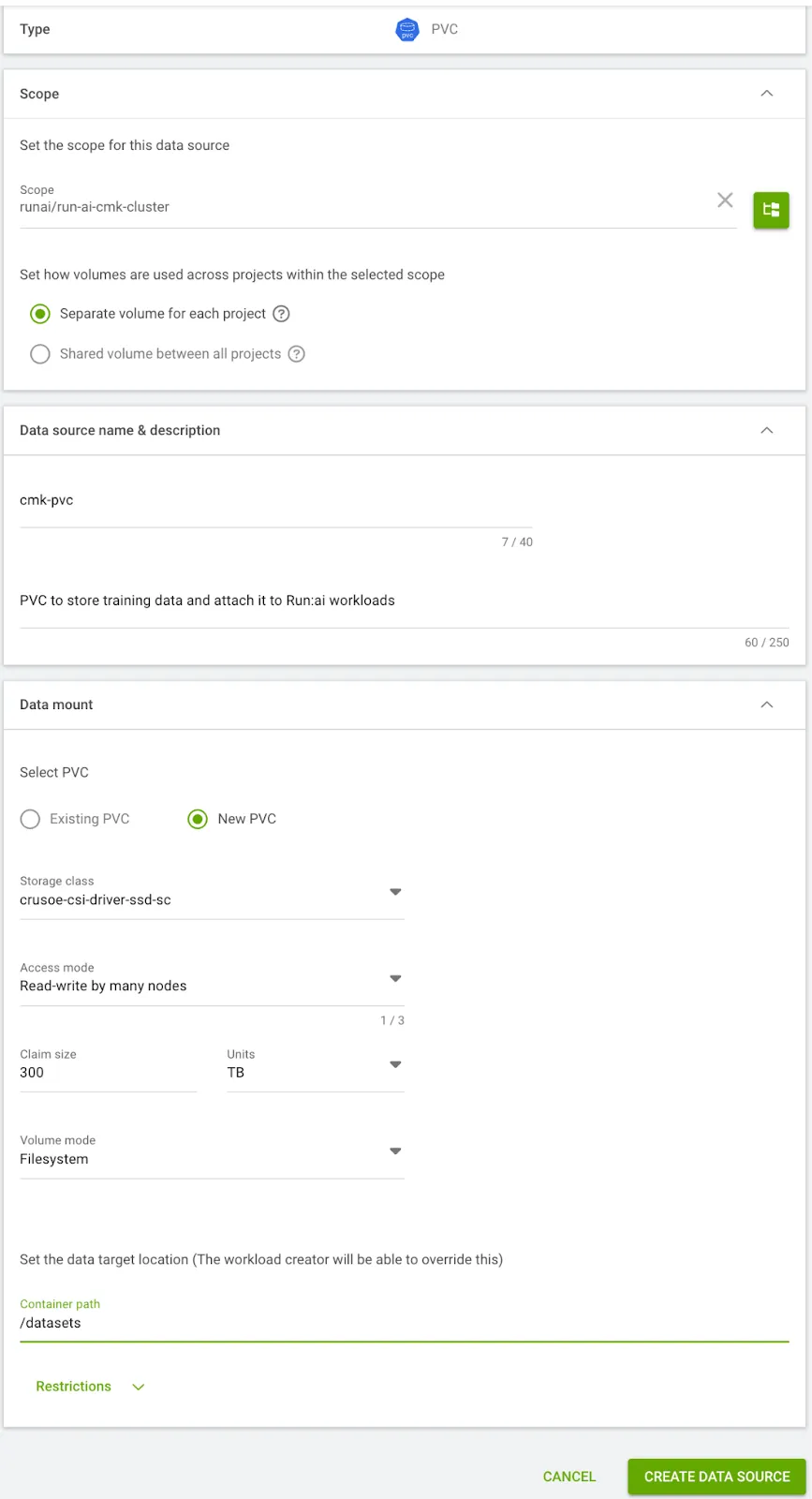Viewport: 812px width, 1499px height.
Task: Click the Create Data Source button
Action: coord(716,1477)
